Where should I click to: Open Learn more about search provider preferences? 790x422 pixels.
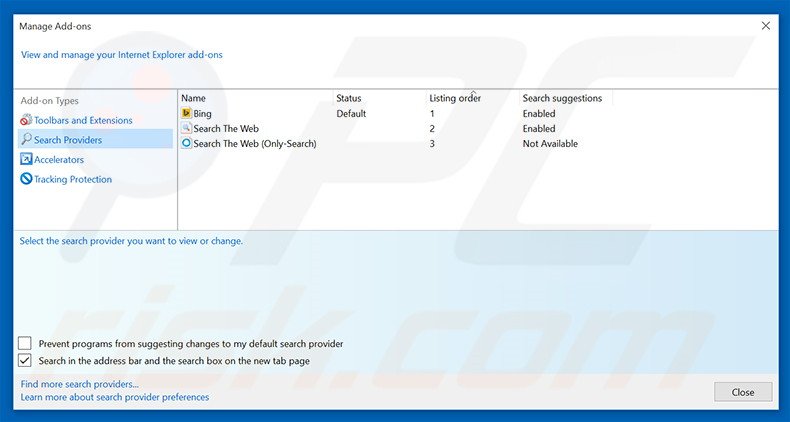[115, 397]
